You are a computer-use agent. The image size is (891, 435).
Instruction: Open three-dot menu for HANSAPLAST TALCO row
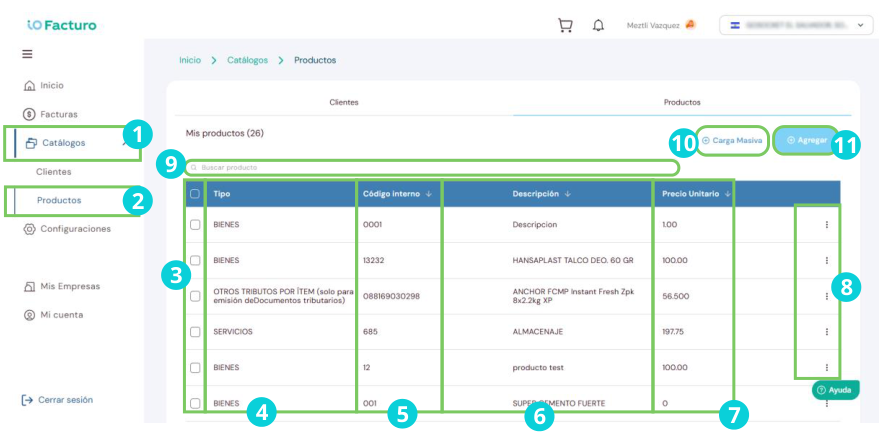coord(826,260)
